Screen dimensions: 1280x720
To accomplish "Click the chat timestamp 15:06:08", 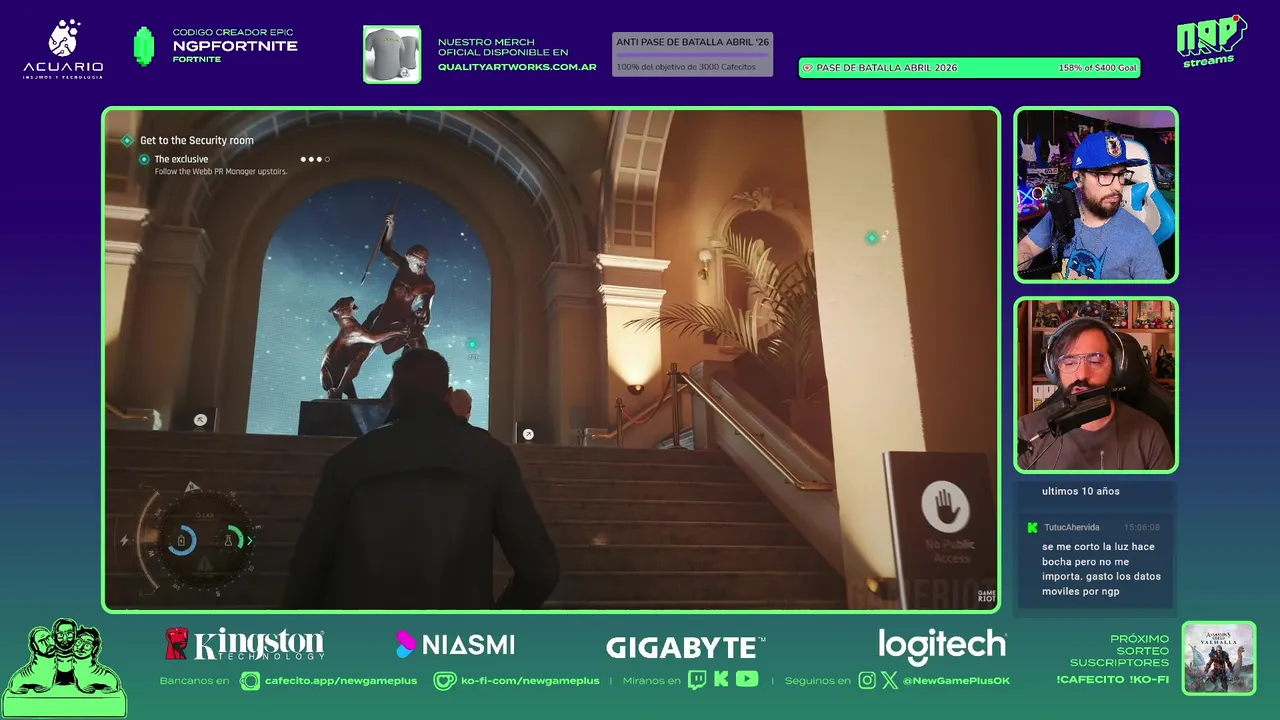I will (x=1141, y=527).
